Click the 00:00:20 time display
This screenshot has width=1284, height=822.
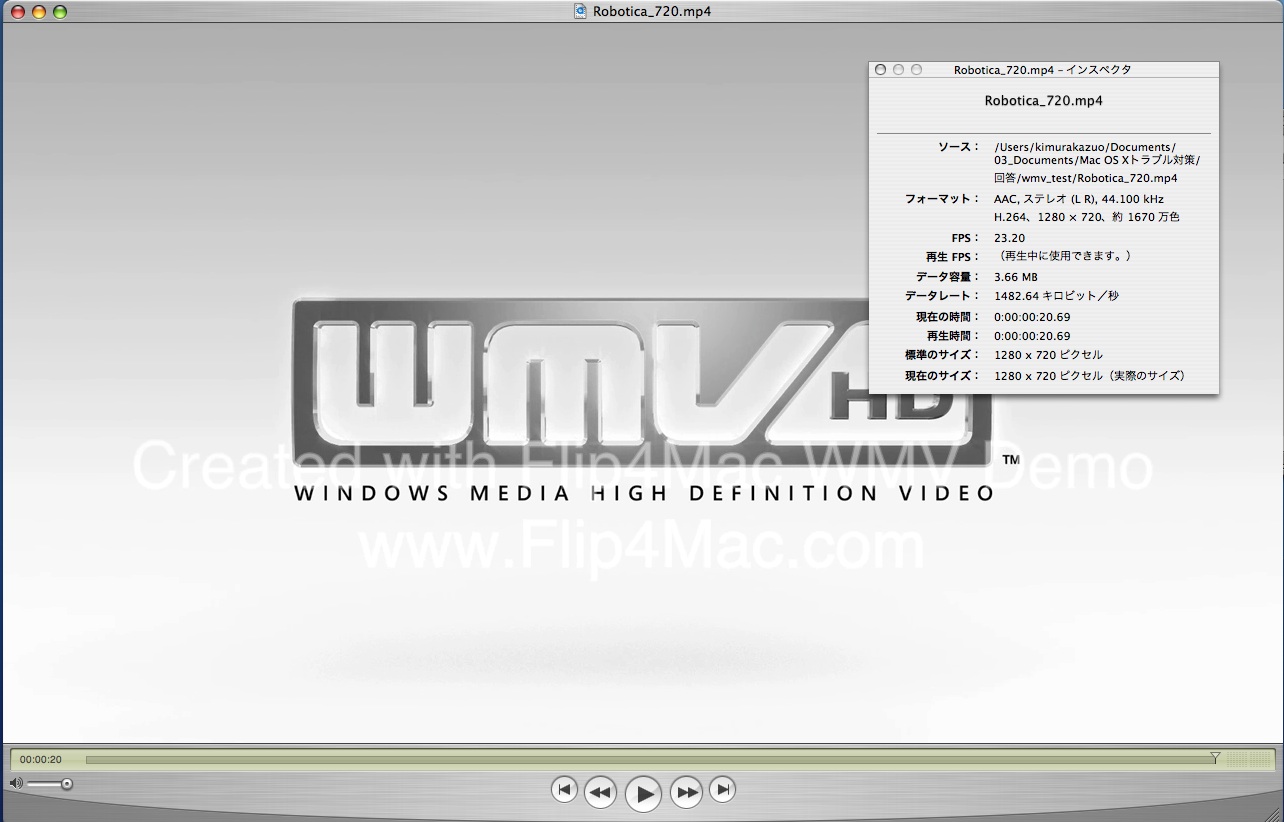[41, 760]
